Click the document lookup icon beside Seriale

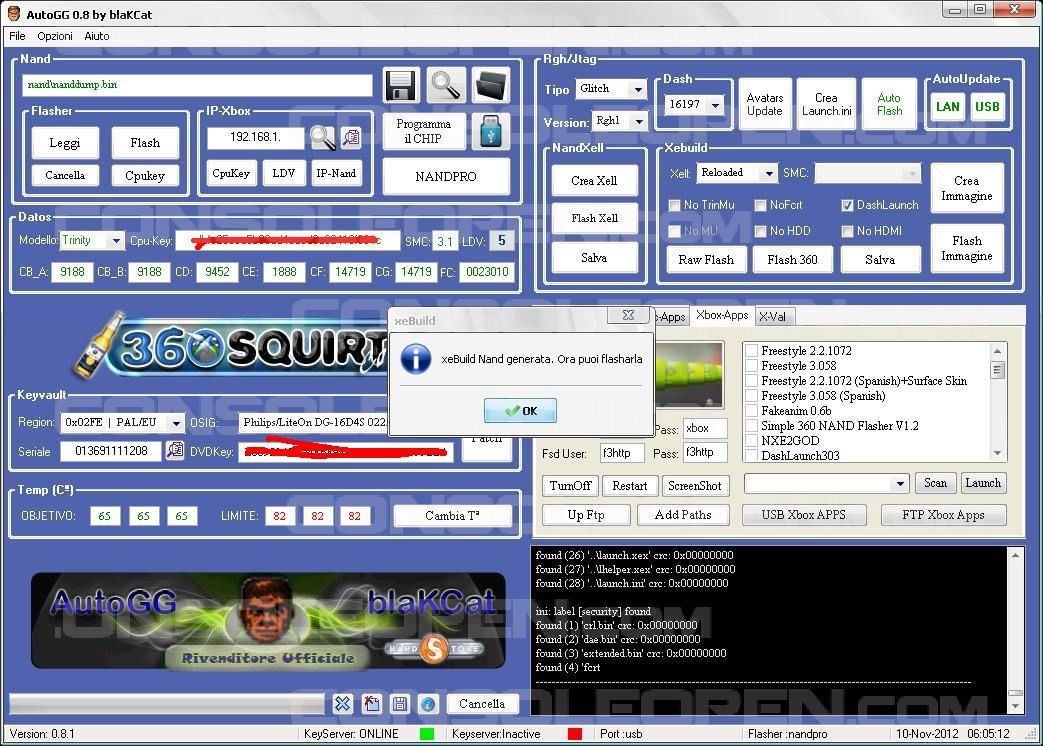point(175,451)
